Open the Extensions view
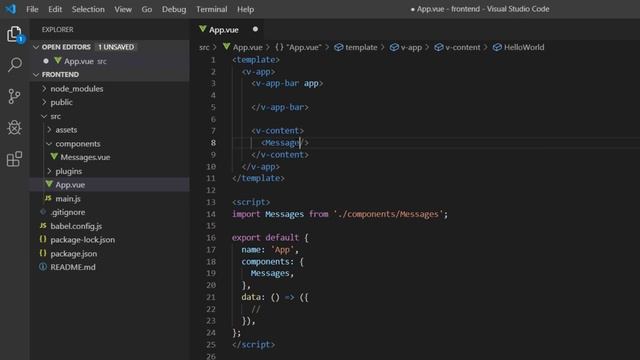 14,159
